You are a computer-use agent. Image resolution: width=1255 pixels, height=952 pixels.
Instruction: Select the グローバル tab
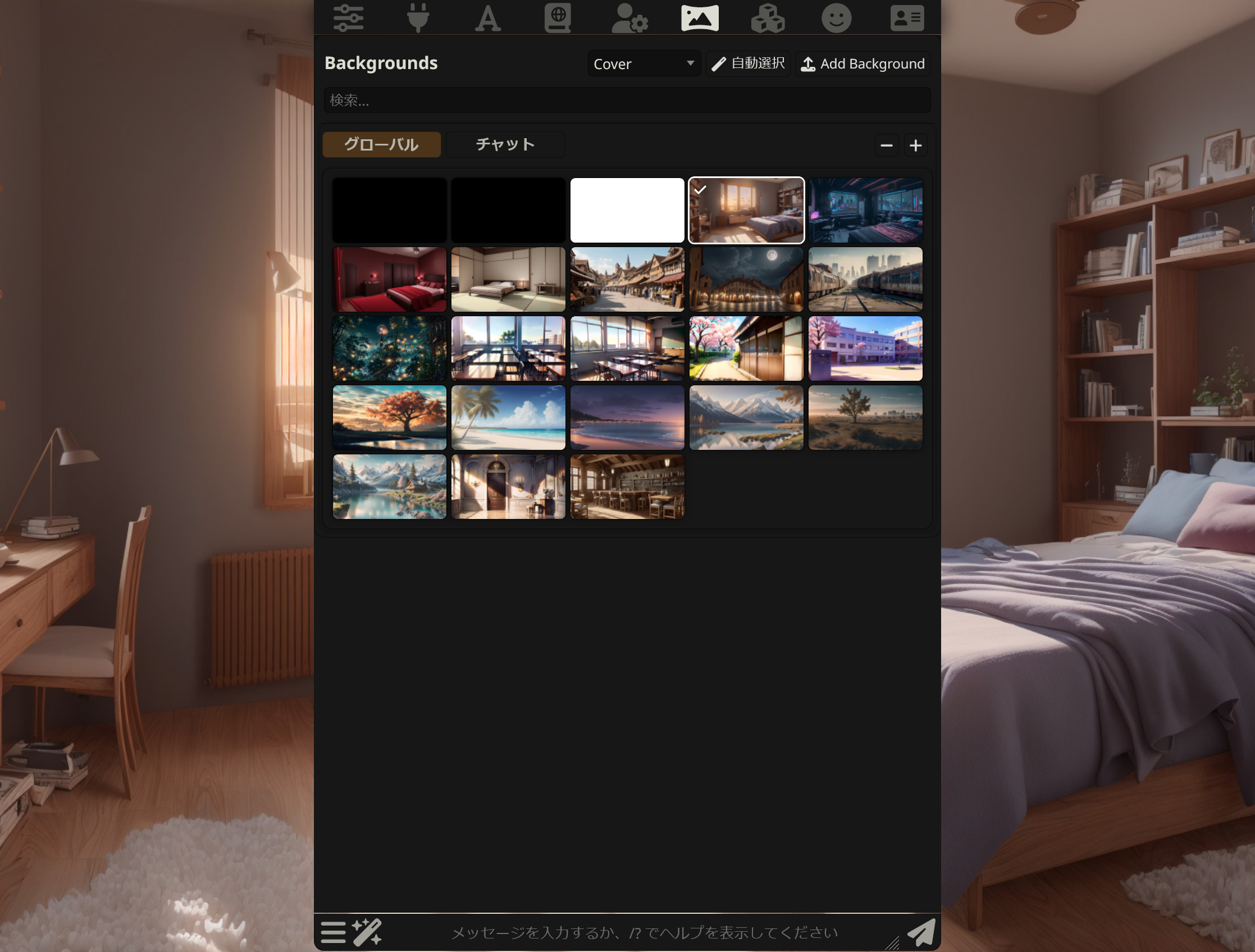point(381,145)
